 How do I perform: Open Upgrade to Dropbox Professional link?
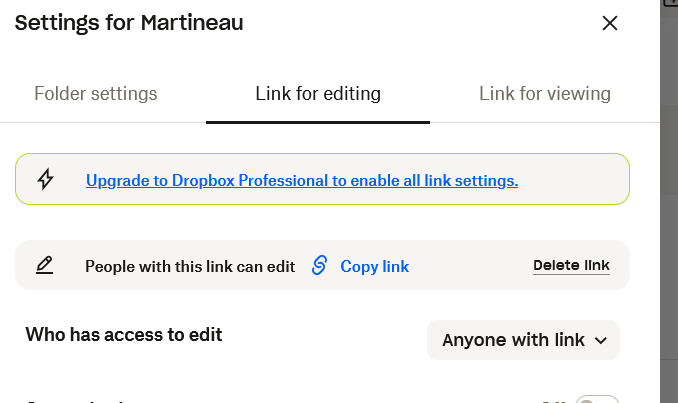tap(301, 181)
